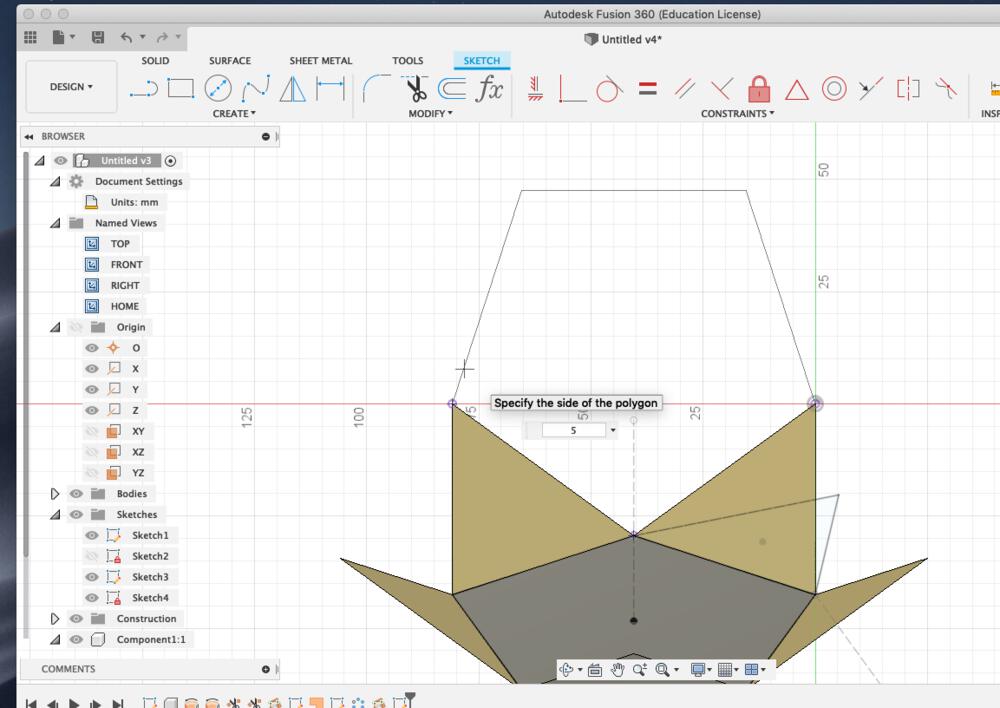Toggle visibility of the XY origin plane
The image size is (1000, 708).
coord(91,431)
